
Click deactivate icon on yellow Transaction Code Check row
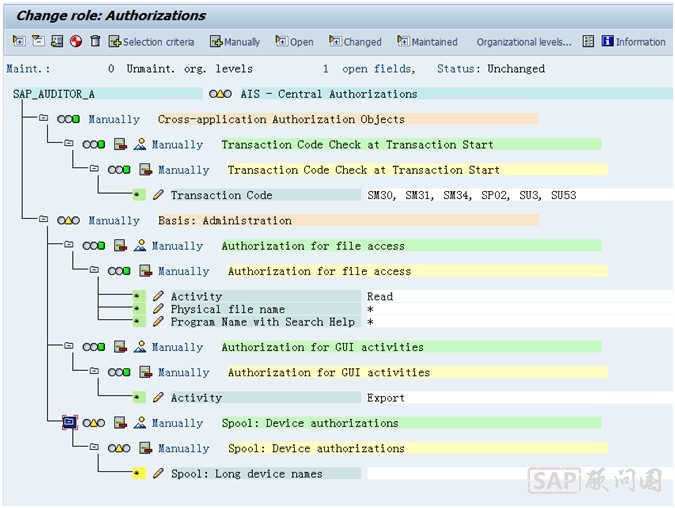pos(146,170)
